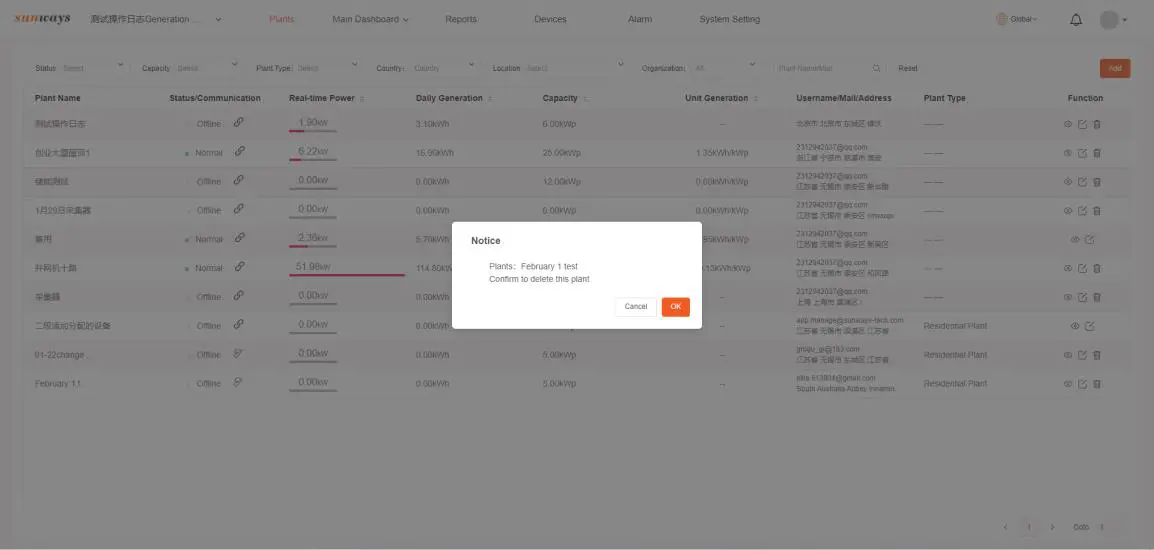
Task: Click the February 11 plant name
Action: click(x=57, y=384)
